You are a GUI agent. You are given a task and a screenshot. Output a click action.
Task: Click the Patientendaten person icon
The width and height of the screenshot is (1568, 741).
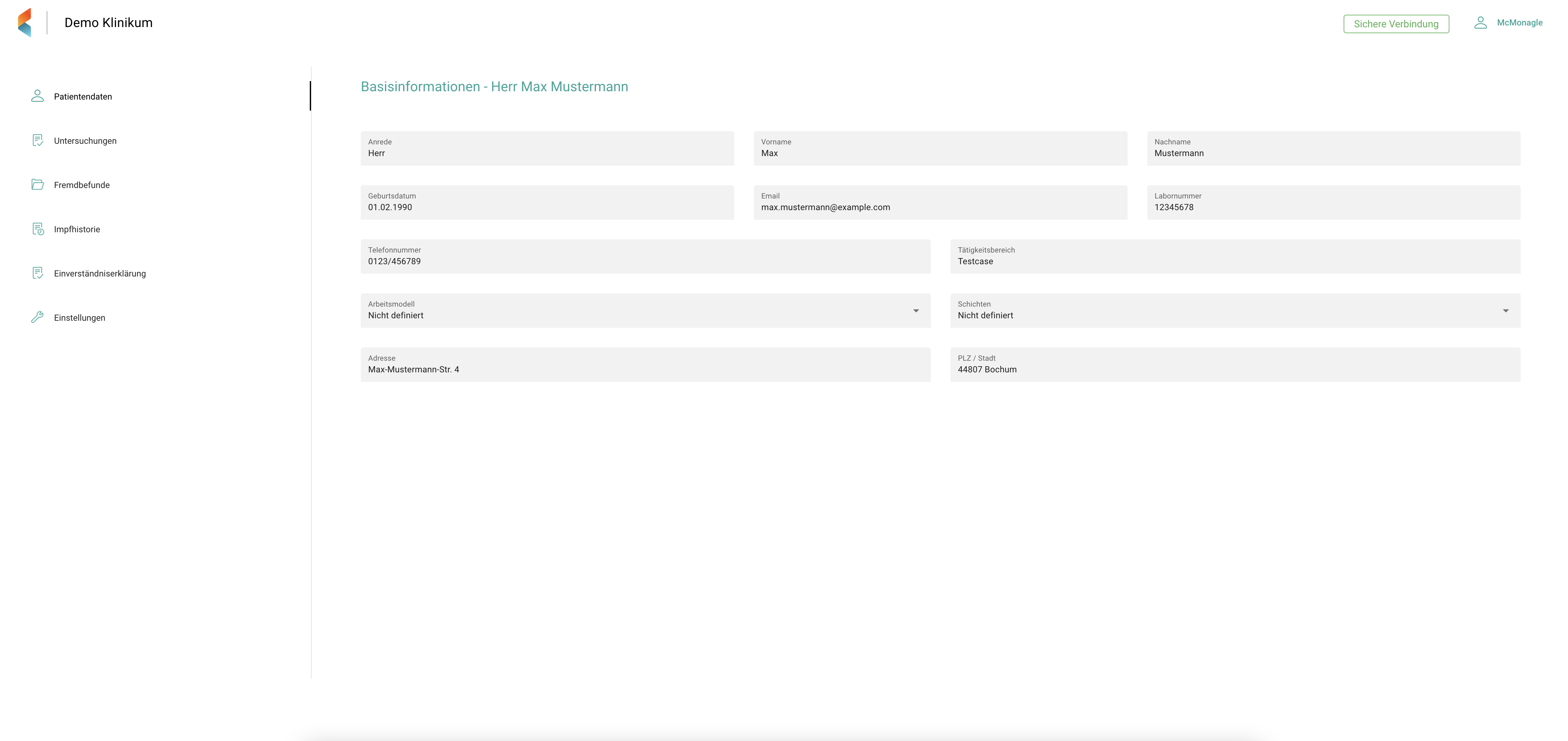coord(37,96)
